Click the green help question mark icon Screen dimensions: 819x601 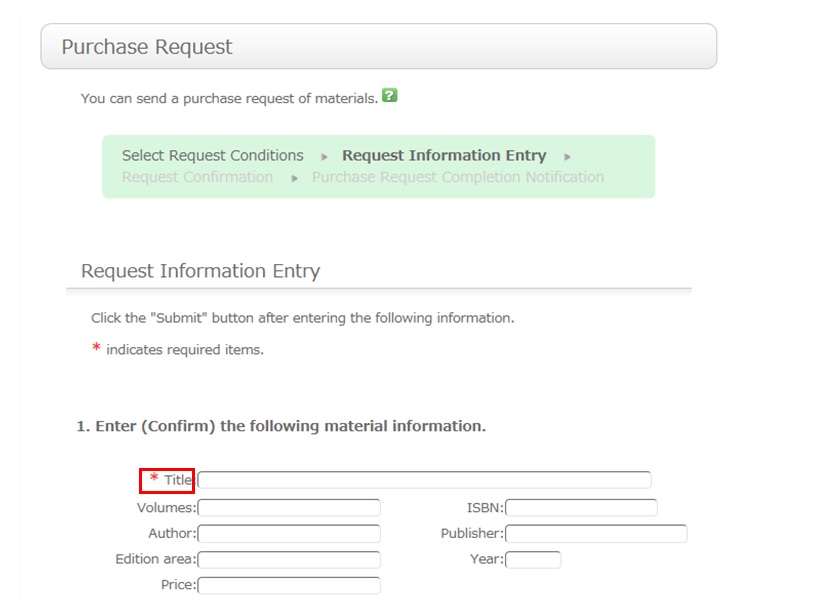coord(390,96)
